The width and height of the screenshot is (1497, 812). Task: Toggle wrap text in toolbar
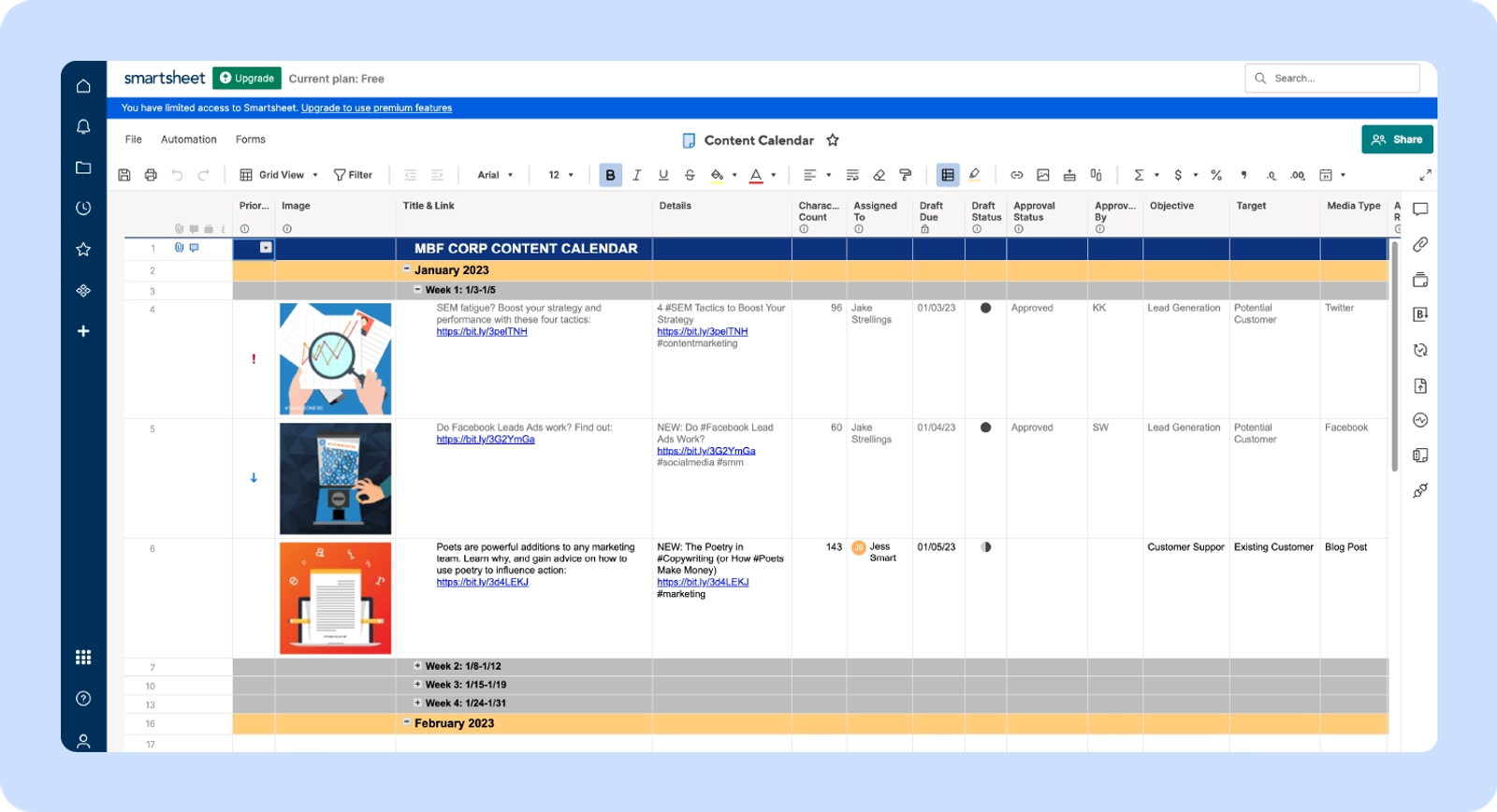tap(852, 175)
